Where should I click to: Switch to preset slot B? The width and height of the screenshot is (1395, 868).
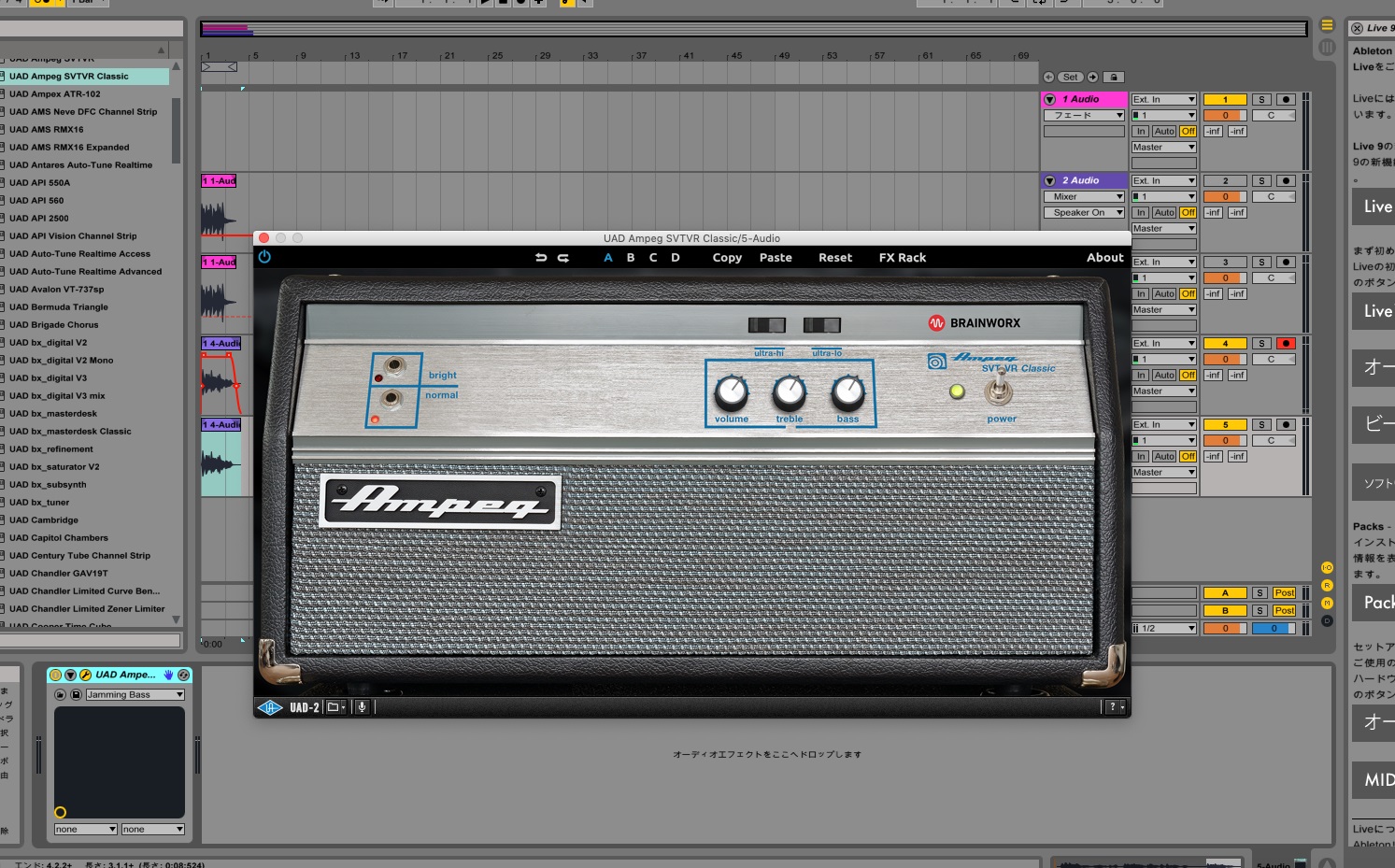pyautogui.click(x=631, y=258)
